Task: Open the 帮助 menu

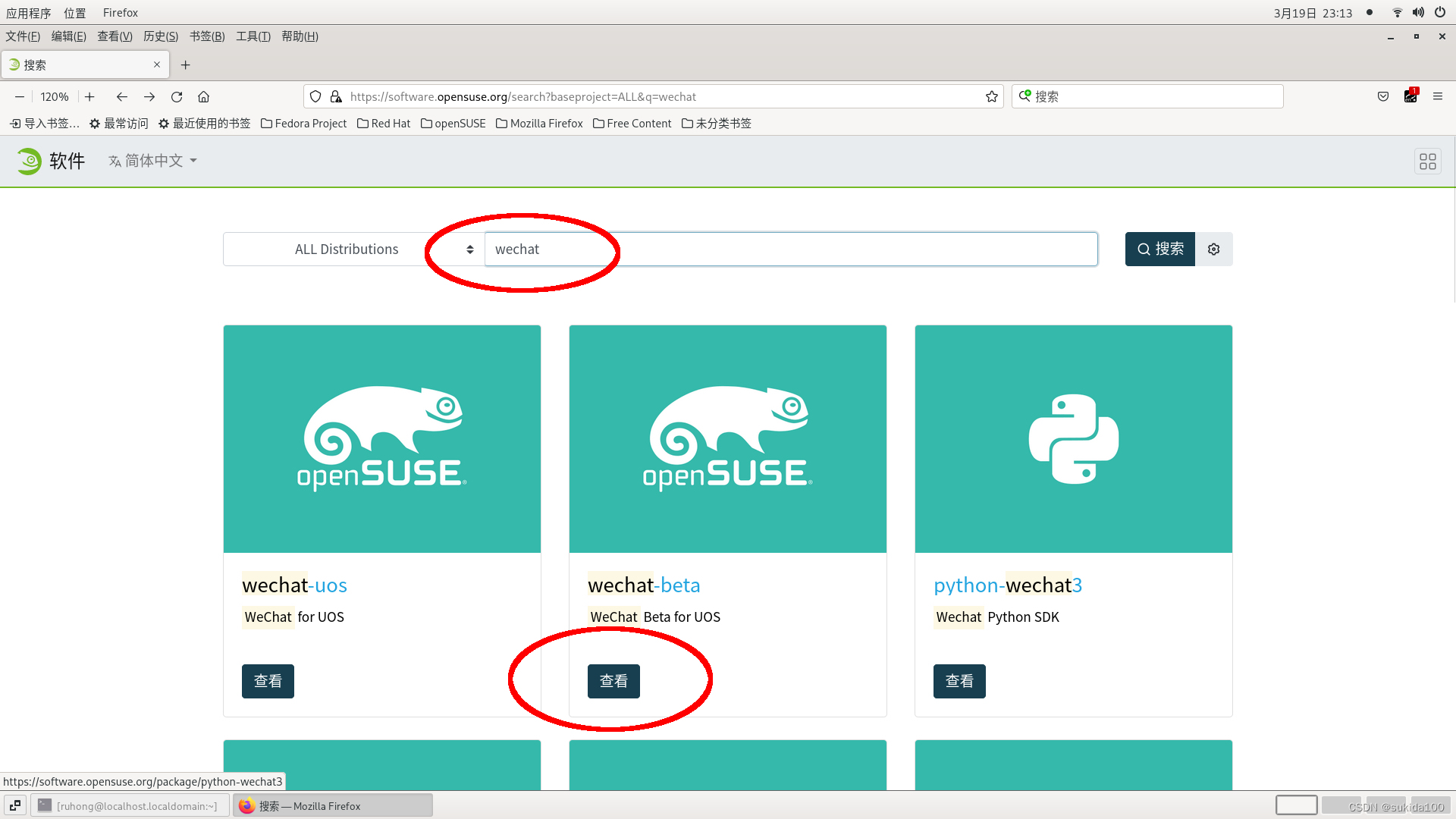Action: (x=300, y=36)
